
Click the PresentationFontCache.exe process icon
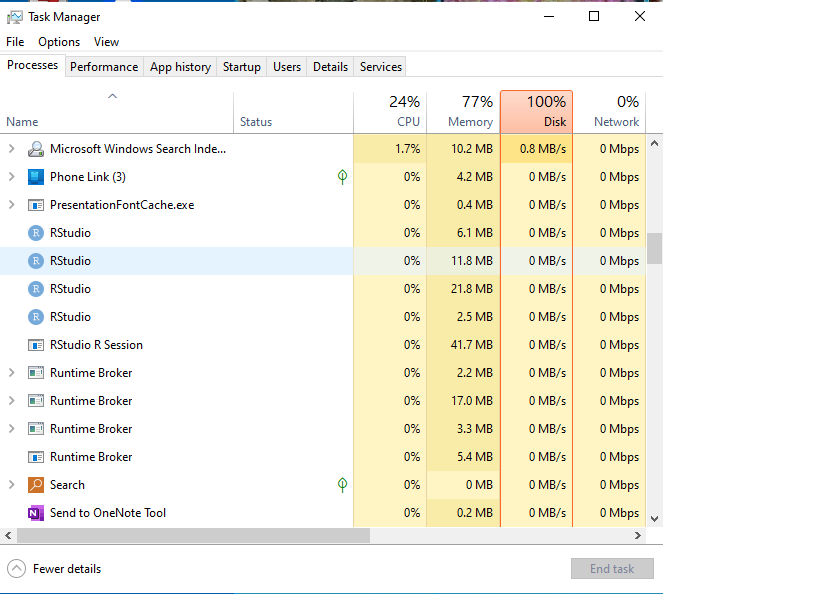click(36, 205)
